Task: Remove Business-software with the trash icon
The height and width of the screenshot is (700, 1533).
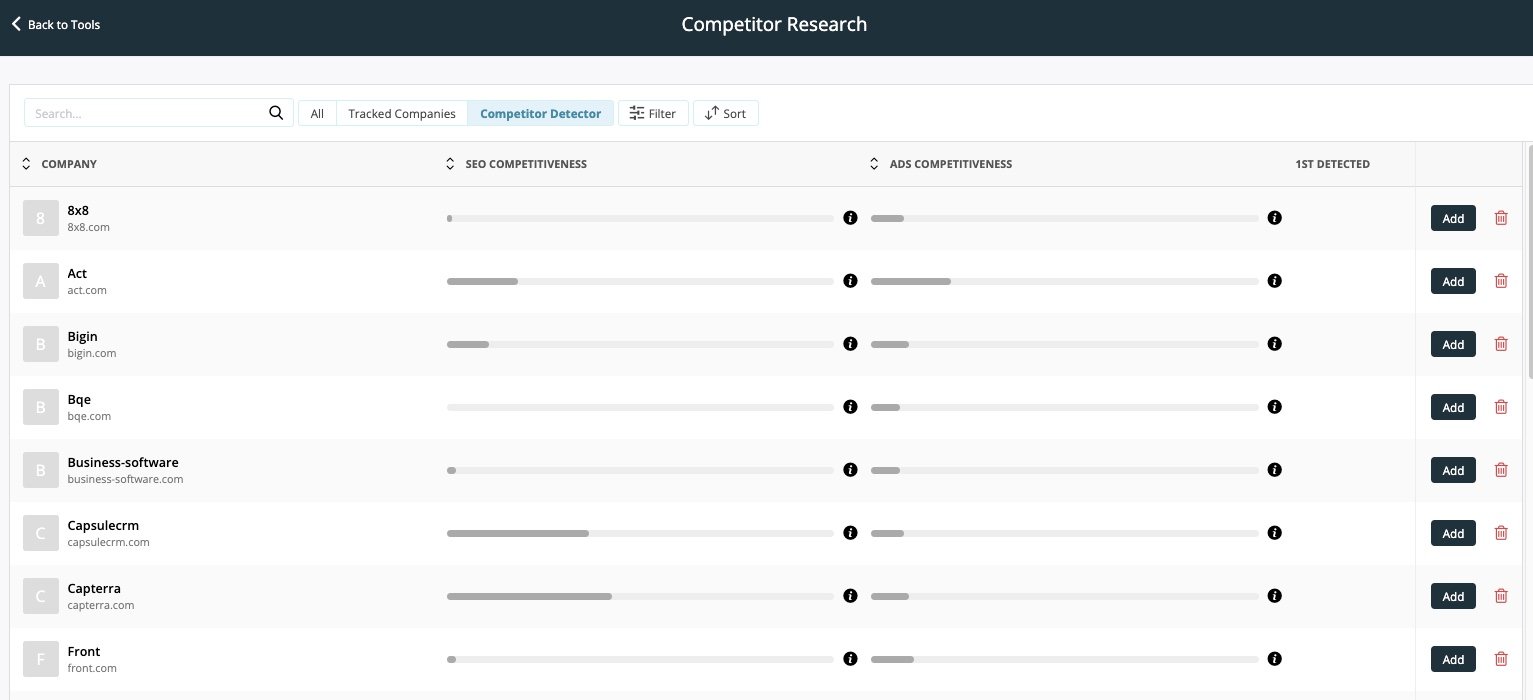Action: (1501, 470)
